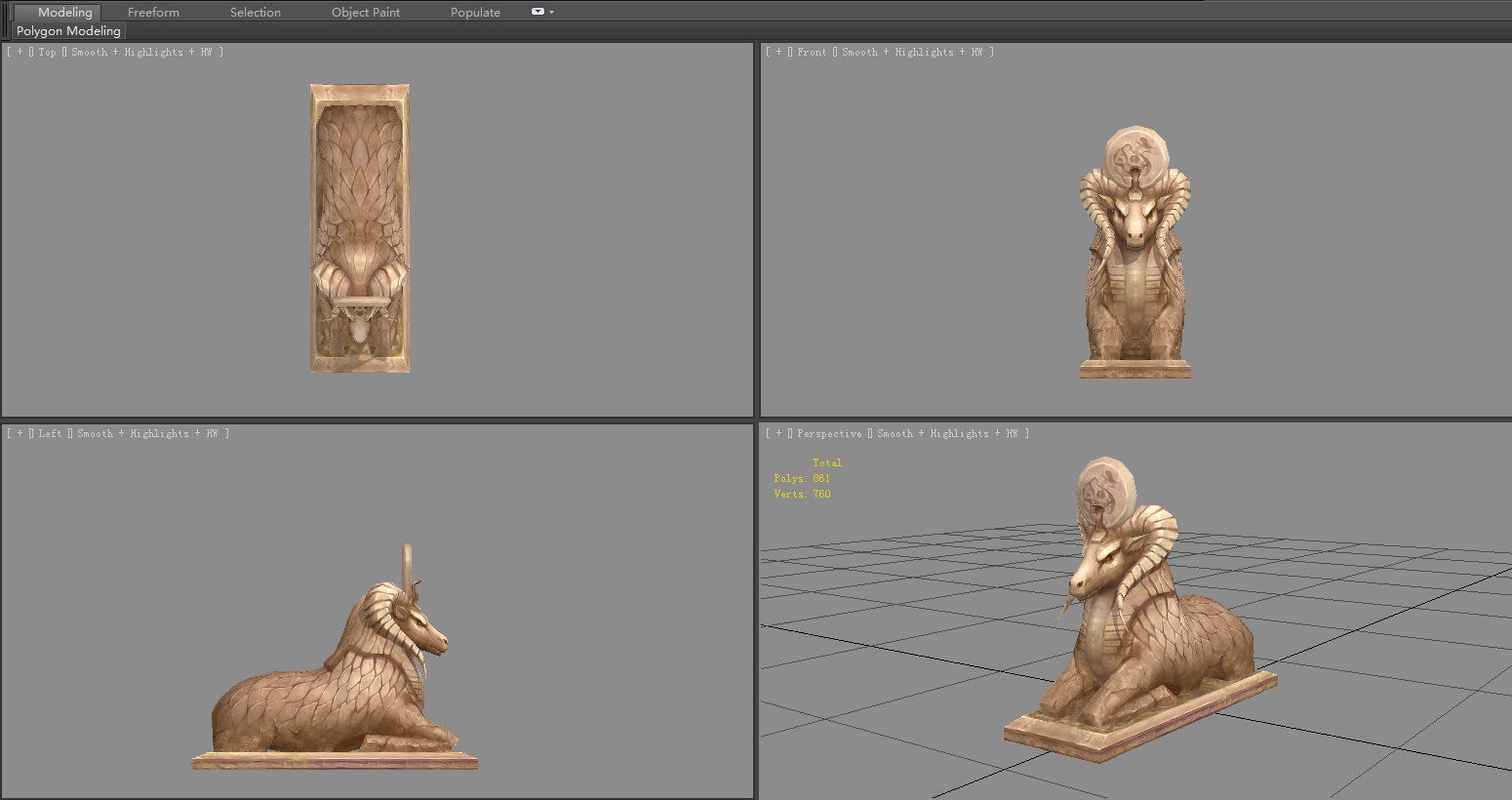This screenshot has height=800, width=1512.
Task: Open the Front viewport [+] general menu
Action: pos(779,53)
